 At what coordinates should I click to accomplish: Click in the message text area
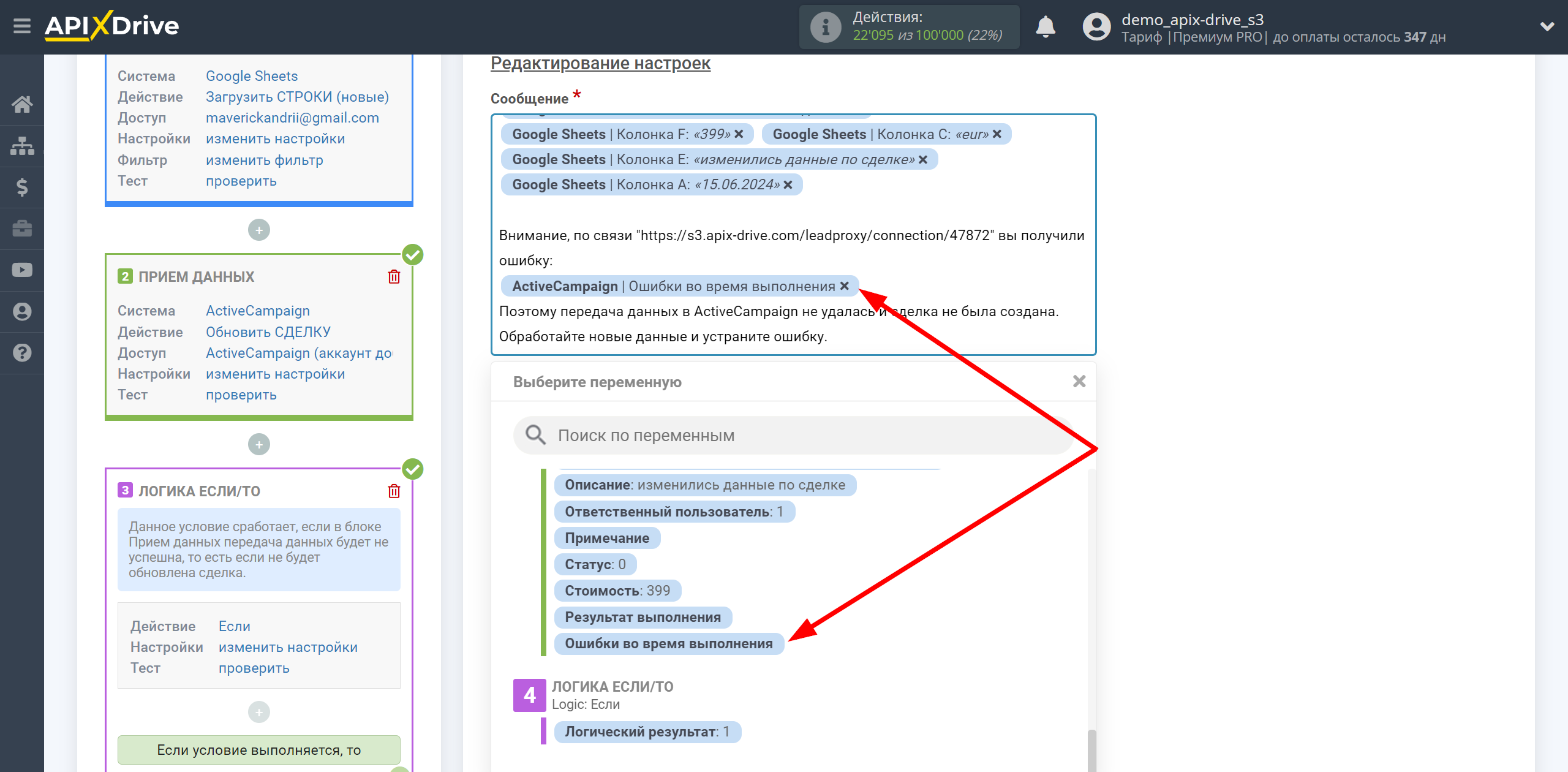(x=793, y=235)
